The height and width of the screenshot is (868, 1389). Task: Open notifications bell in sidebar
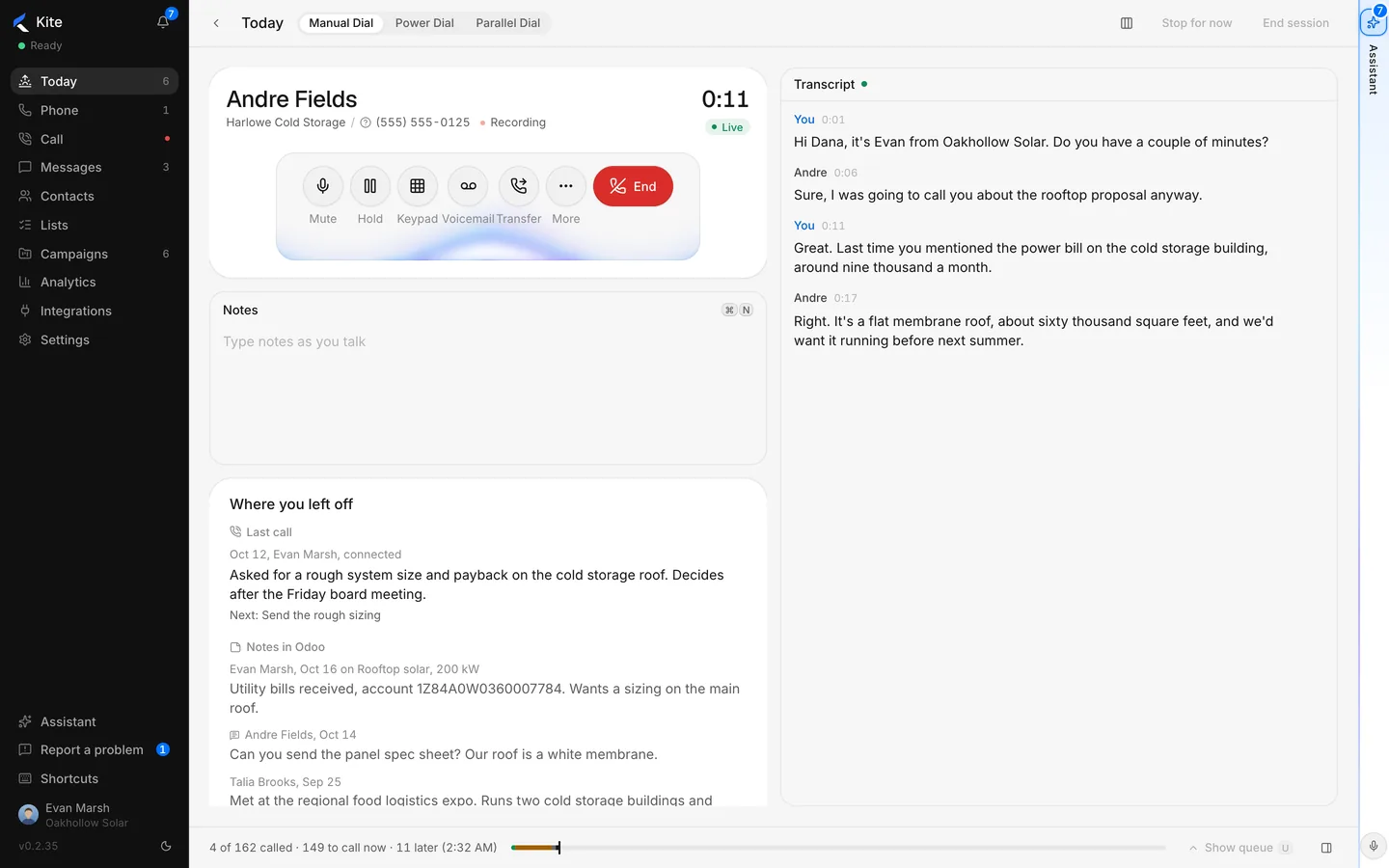click(164, 21)
